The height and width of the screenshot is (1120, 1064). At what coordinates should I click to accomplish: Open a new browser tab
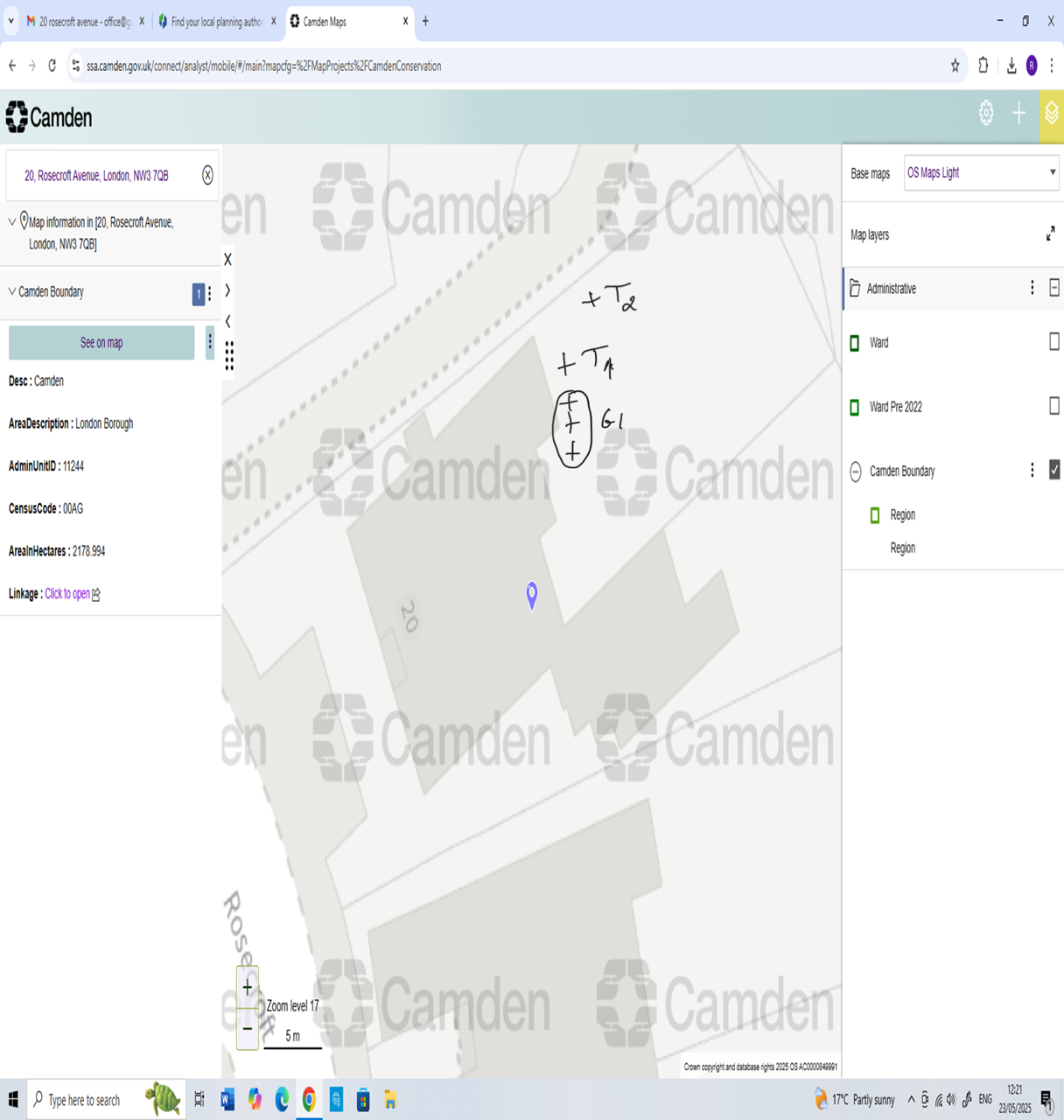tap(426, 21)
